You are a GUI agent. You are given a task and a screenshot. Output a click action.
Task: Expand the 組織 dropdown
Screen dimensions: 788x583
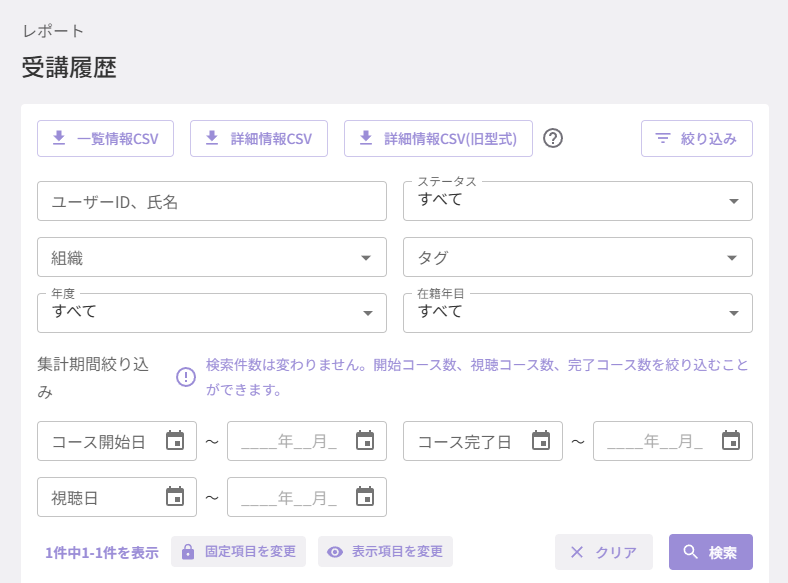[212, 257]
